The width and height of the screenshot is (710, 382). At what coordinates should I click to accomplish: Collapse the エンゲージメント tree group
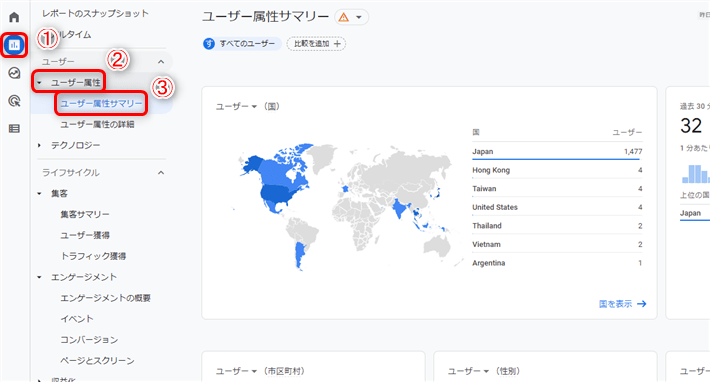[39, 277]
